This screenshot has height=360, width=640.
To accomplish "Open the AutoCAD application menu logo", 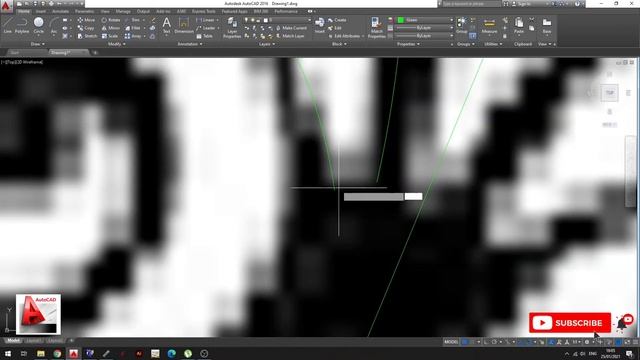I will click(6, 6).
